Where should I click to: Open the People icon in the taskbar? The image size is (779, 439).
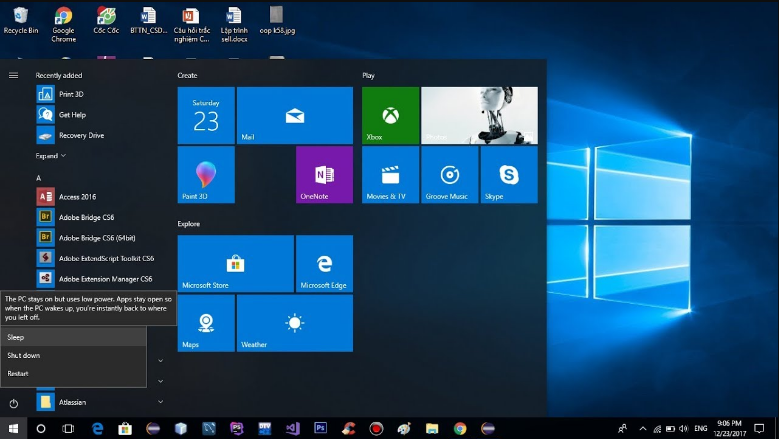click(x=622, y=429)
